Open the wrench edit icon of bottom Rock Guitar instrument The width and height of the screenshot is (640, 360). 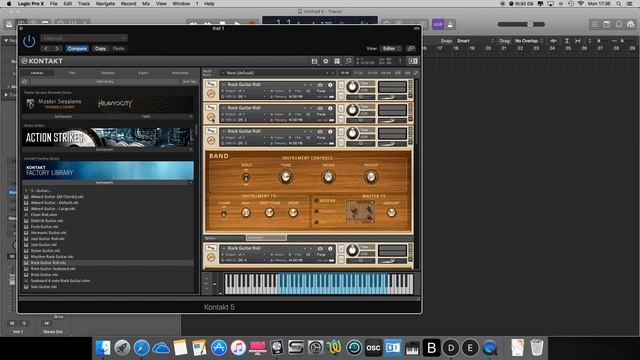tap(211, 248)
